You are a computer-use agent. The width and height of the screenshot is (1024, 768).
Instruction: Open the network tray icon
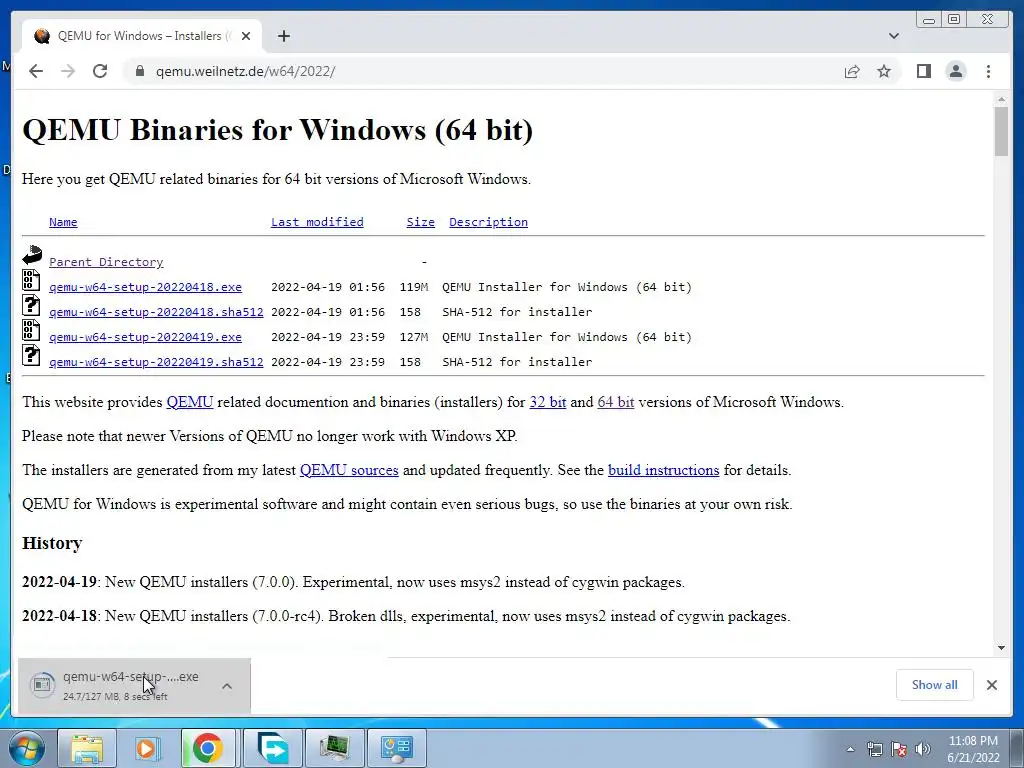(874, 749)
